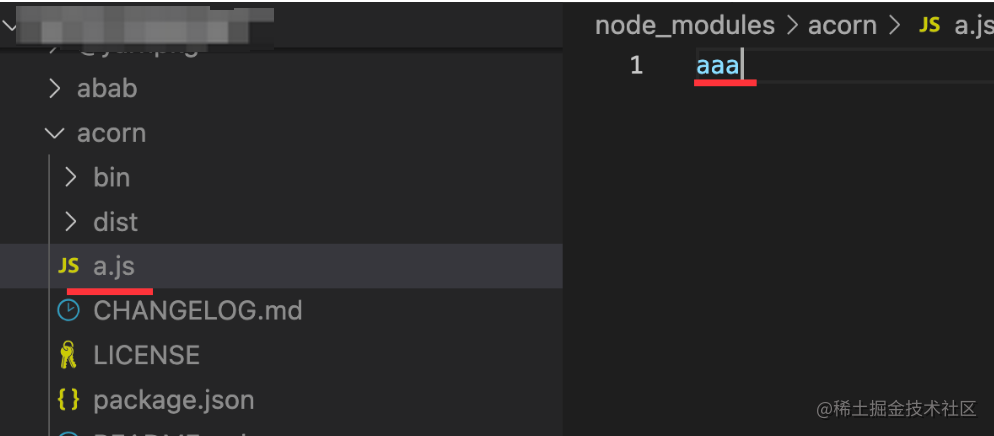Open CHANGELOG.md from the file tree

tap(197, 310)
